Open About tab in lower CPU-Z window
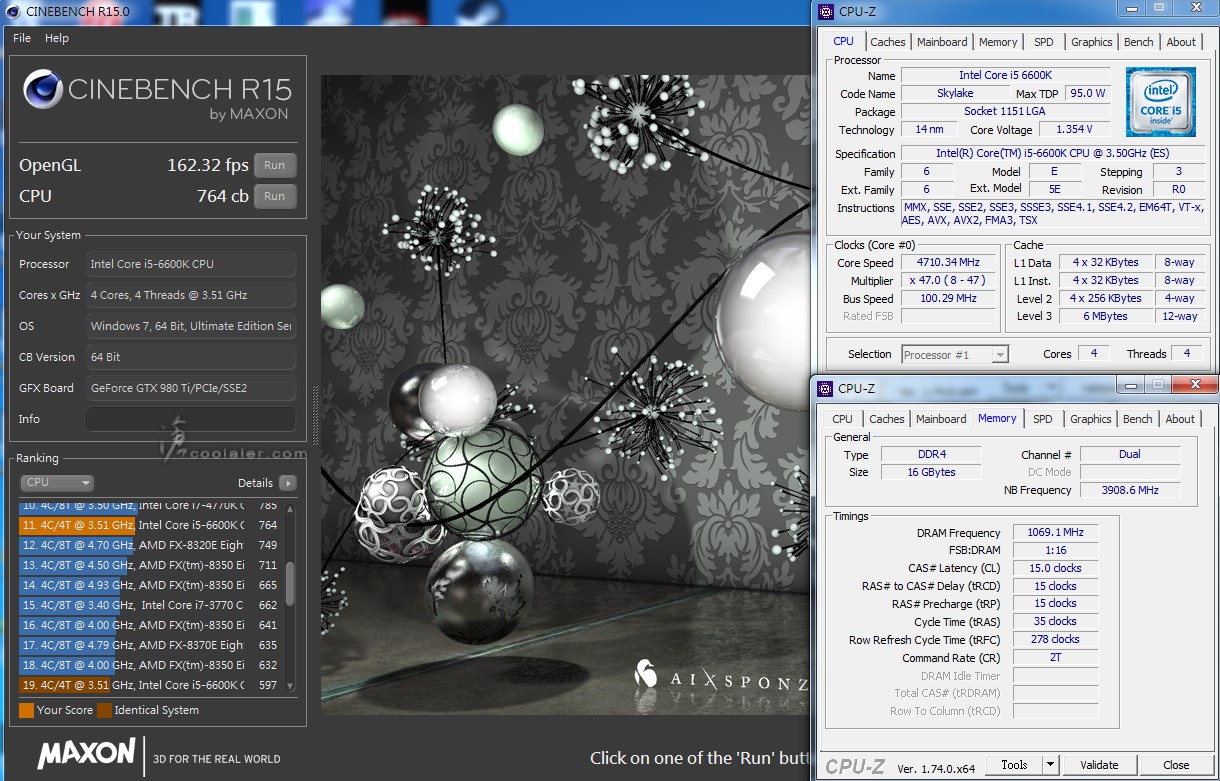The image size is (1220, 781). [1180, 419]
